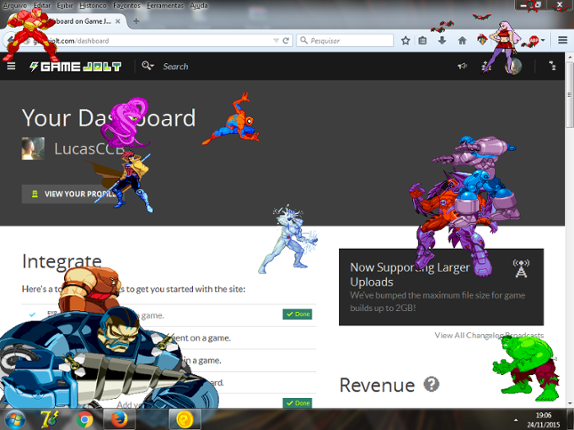Click the broadcast tower icon in announcement card
Viewport: 574px width, 430px height.
click(521, 269)
